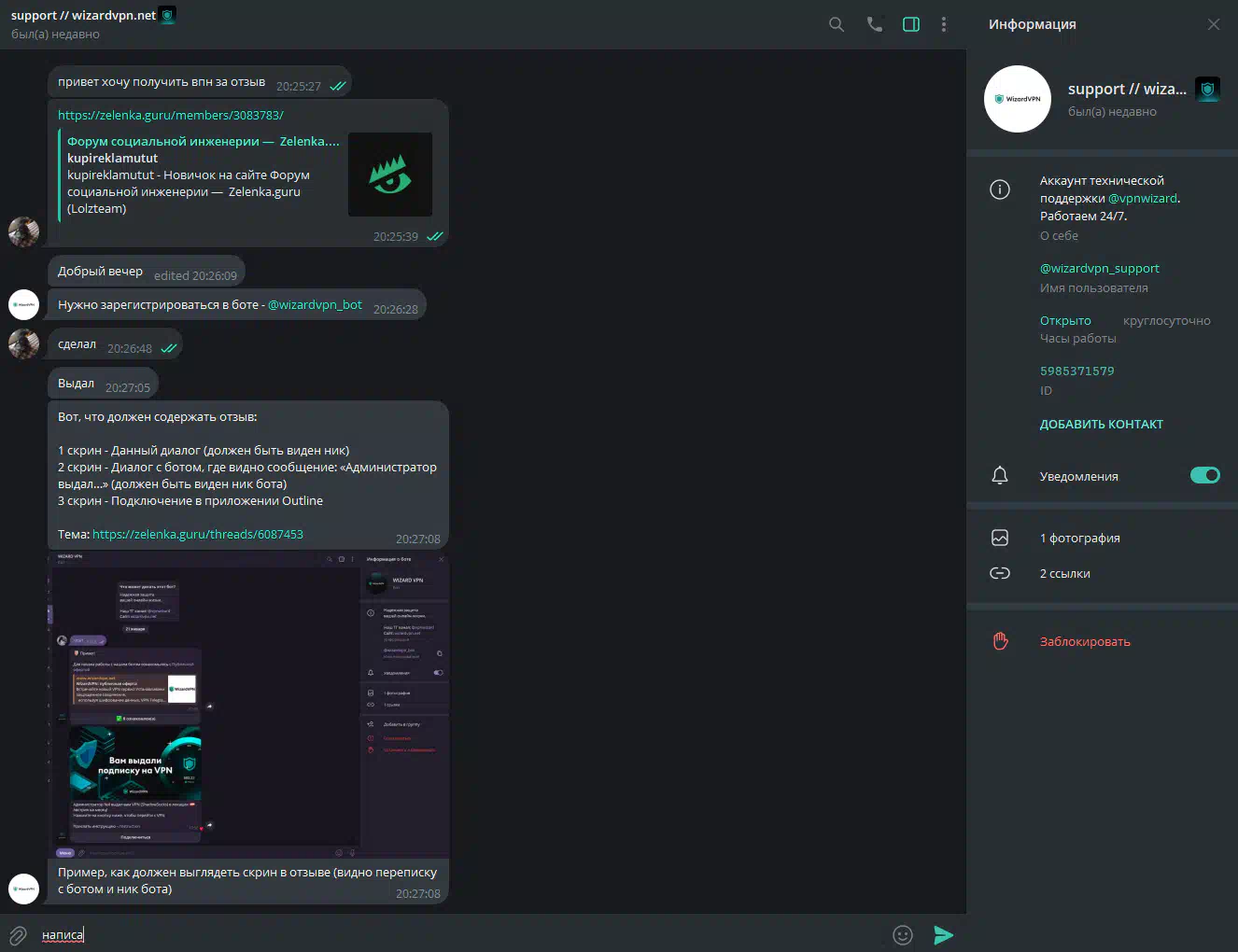Viewport: 1238px width, 952px height.
Task: Send the message with the arrow button
Action: point(944,935)
